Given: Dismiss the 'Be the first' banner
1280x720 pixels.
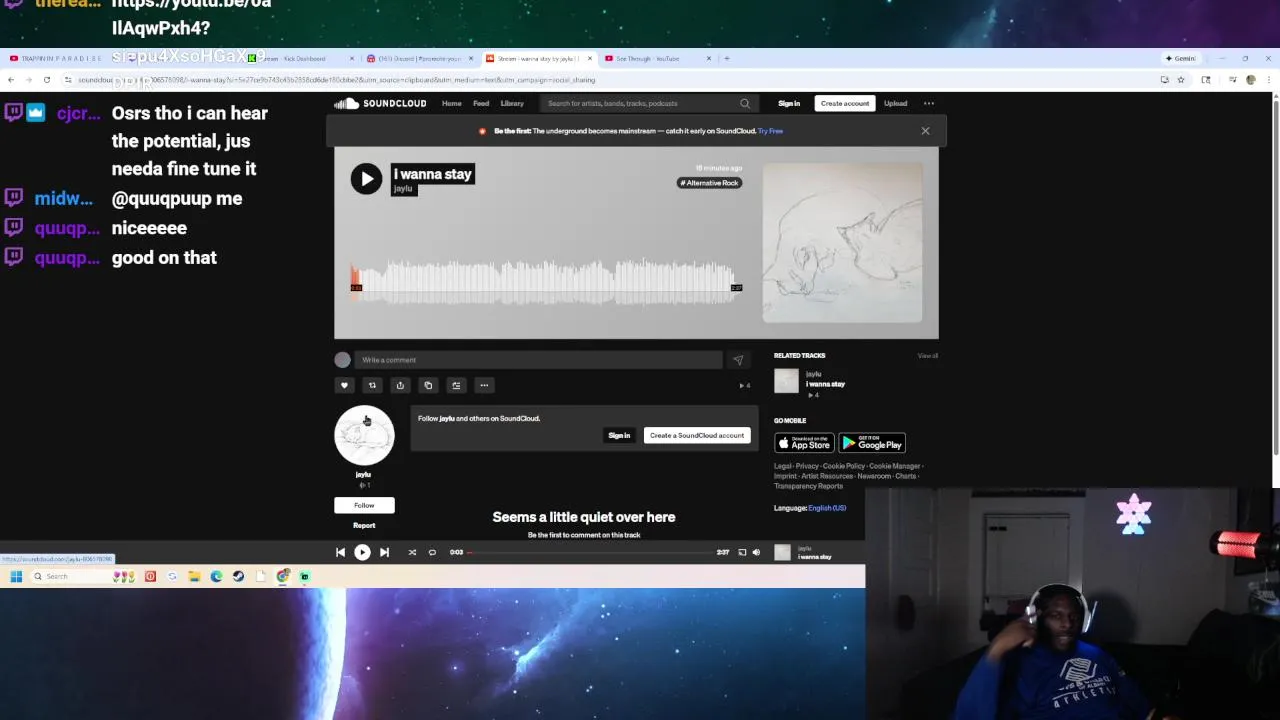Looking at the screenshot, I should 925,131.
